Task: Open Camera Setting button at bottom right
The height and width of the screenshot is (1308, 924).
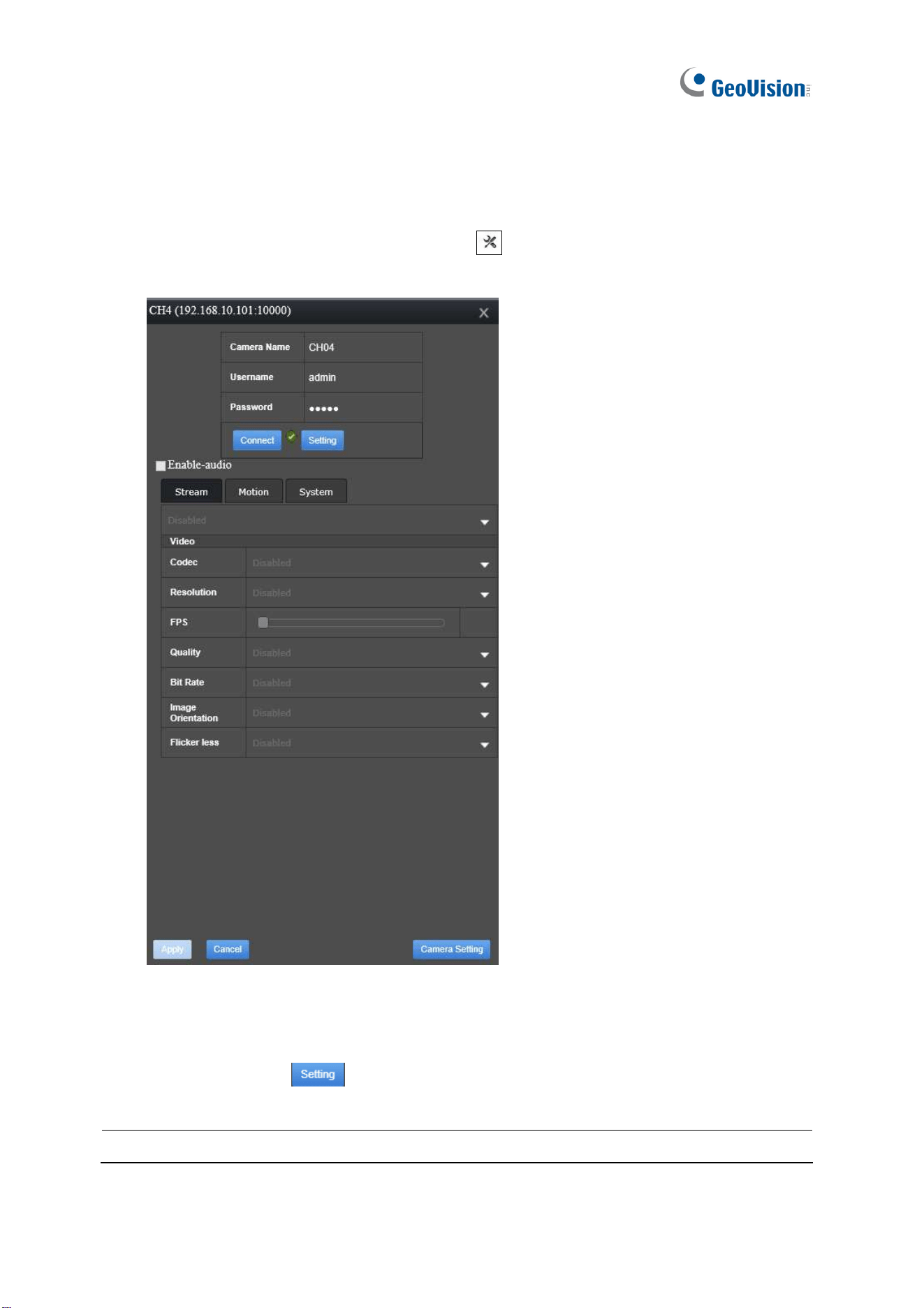Action: pyautogui.click(x=452, y=949)
